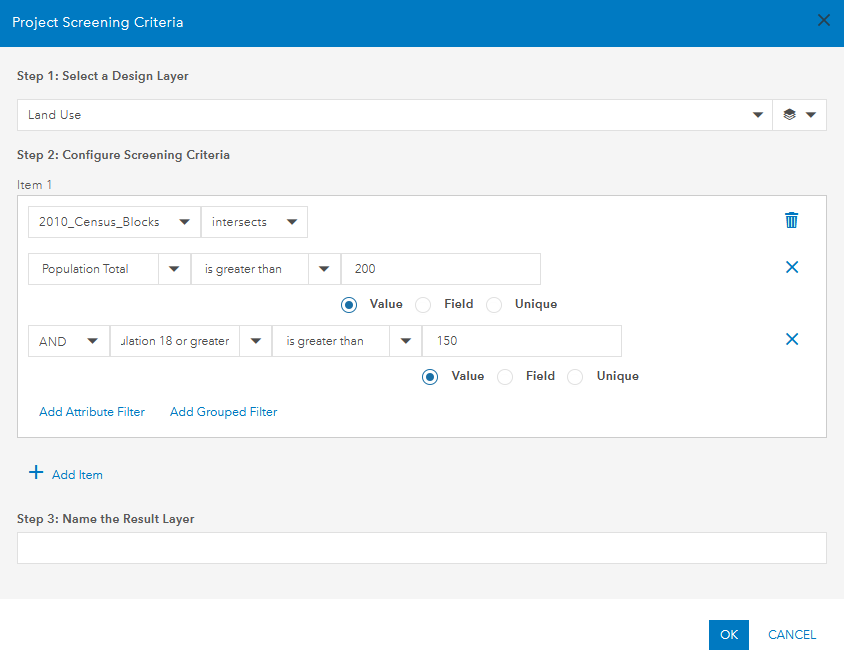The image size is (844, 666).
Task: Add an attribute filter to Item 1
Action: [x=91, y=411]
